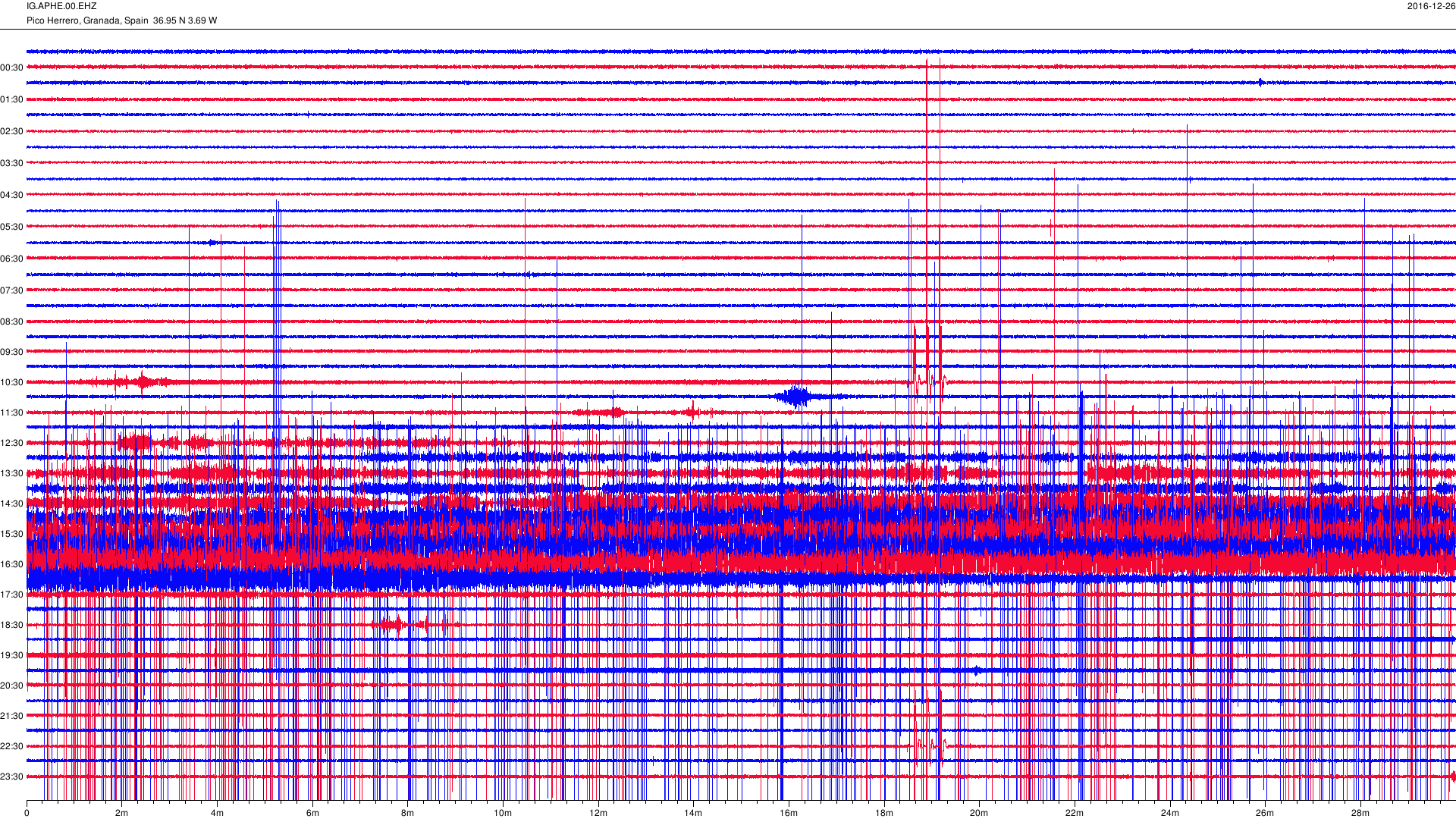Click the 18m axis tick label
The image size is (1456, 819).
884,813
